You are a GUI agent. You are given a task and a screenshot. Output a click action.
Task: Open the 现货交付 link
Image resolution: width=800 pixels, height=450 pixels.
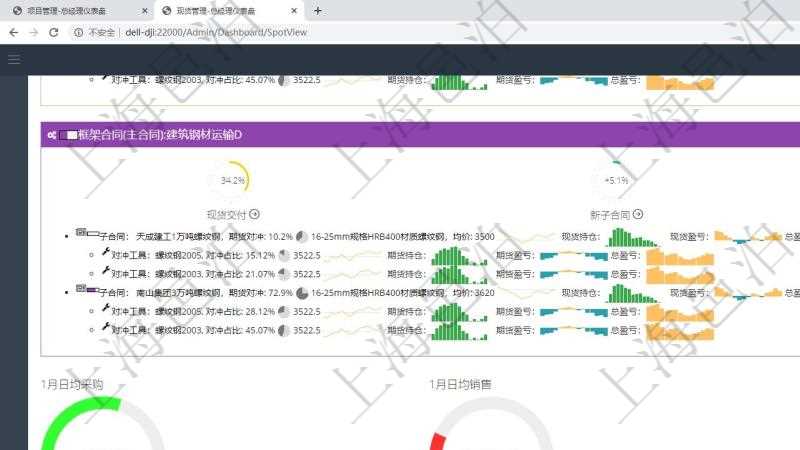(x=227, y=214)
